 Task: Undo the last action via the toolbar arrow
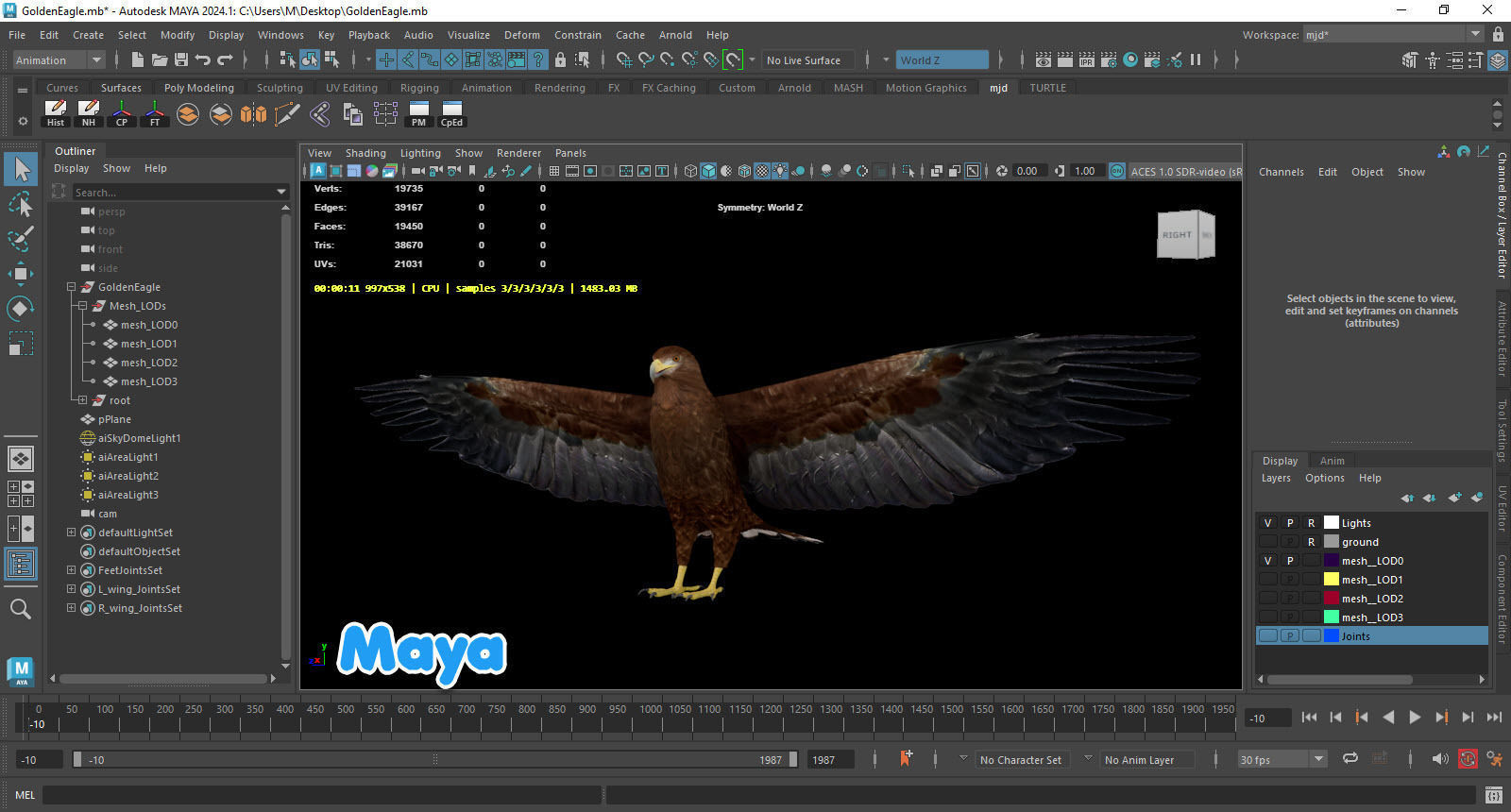(203, 59)
